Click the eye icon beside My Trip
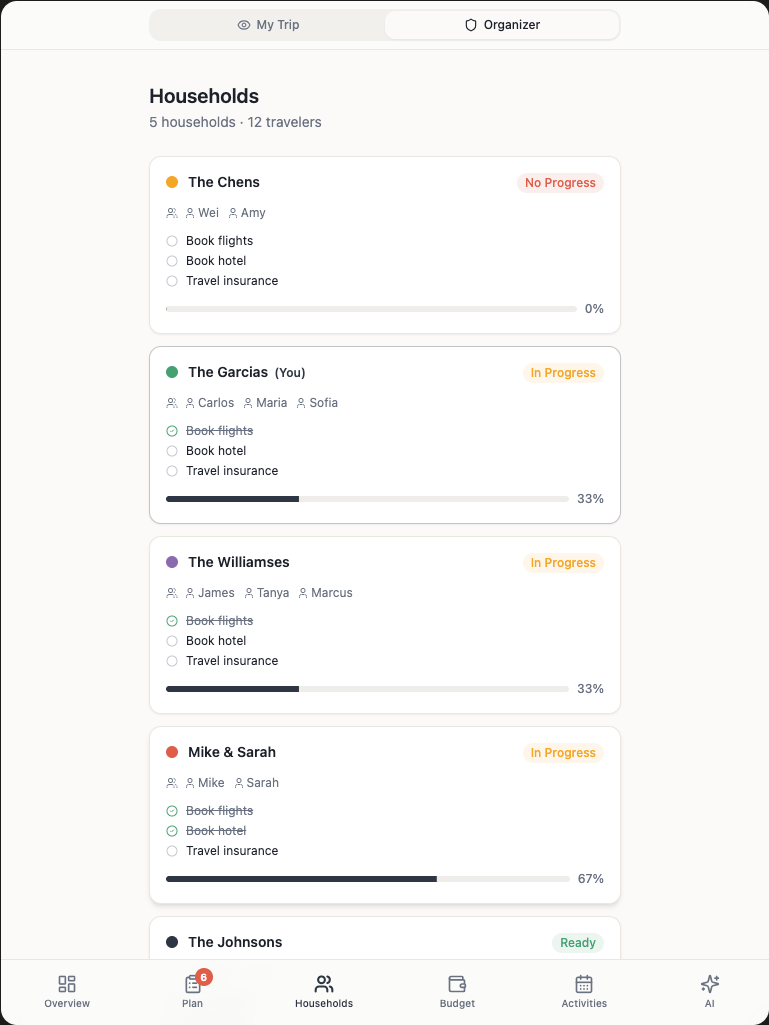Image resolution: width=769 pixels, height=1025 pixels. click(x=244, y=25)
